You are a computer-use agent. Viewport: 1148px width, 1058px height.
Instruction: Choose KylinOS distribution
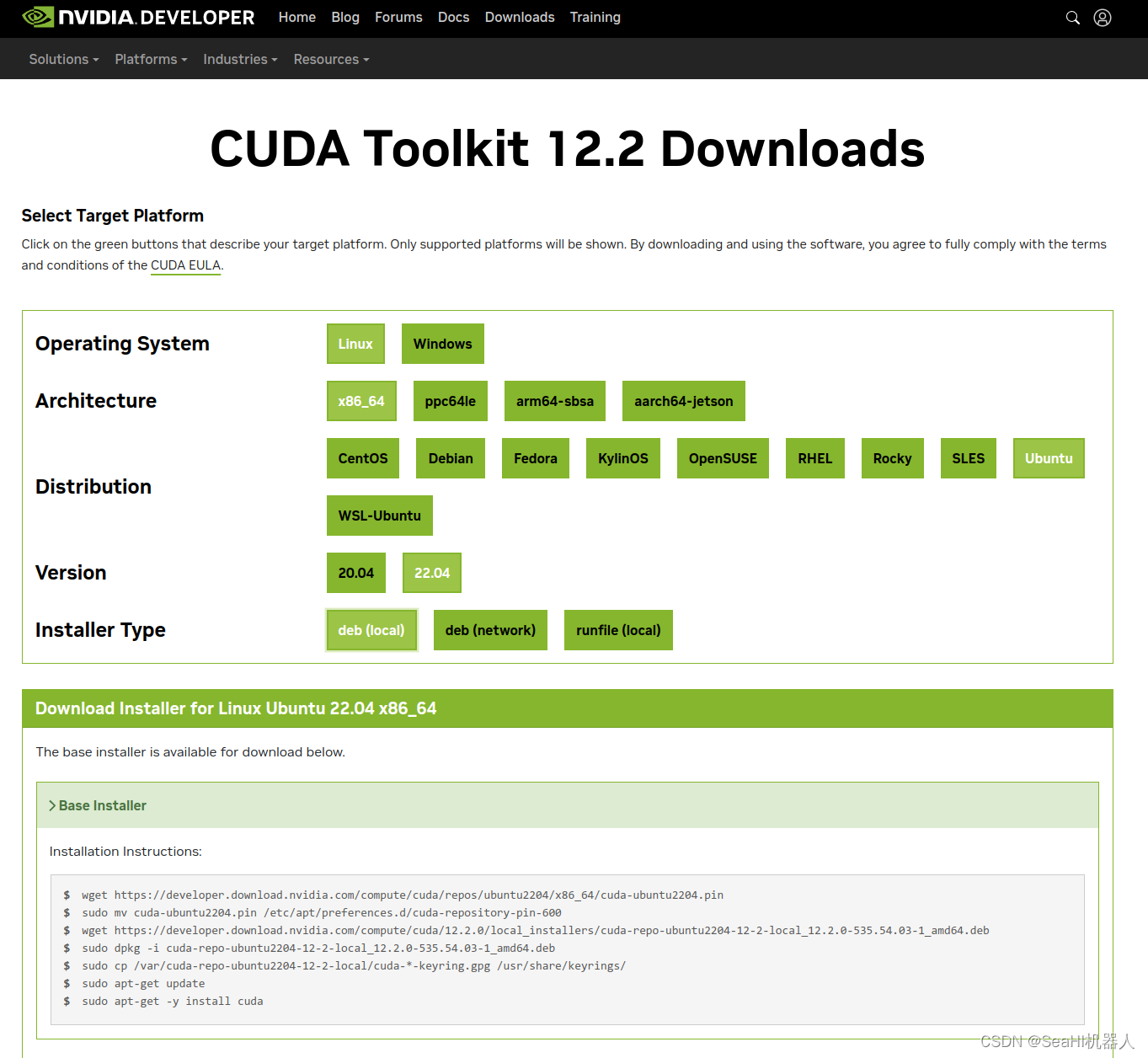point(623,458)
